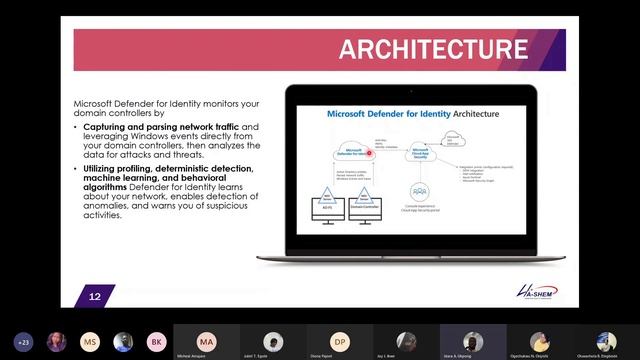The height and width of the screenshot is (360, 640).
Task: Click the AD FS monitor in the diagram
Action: (328, 211)
